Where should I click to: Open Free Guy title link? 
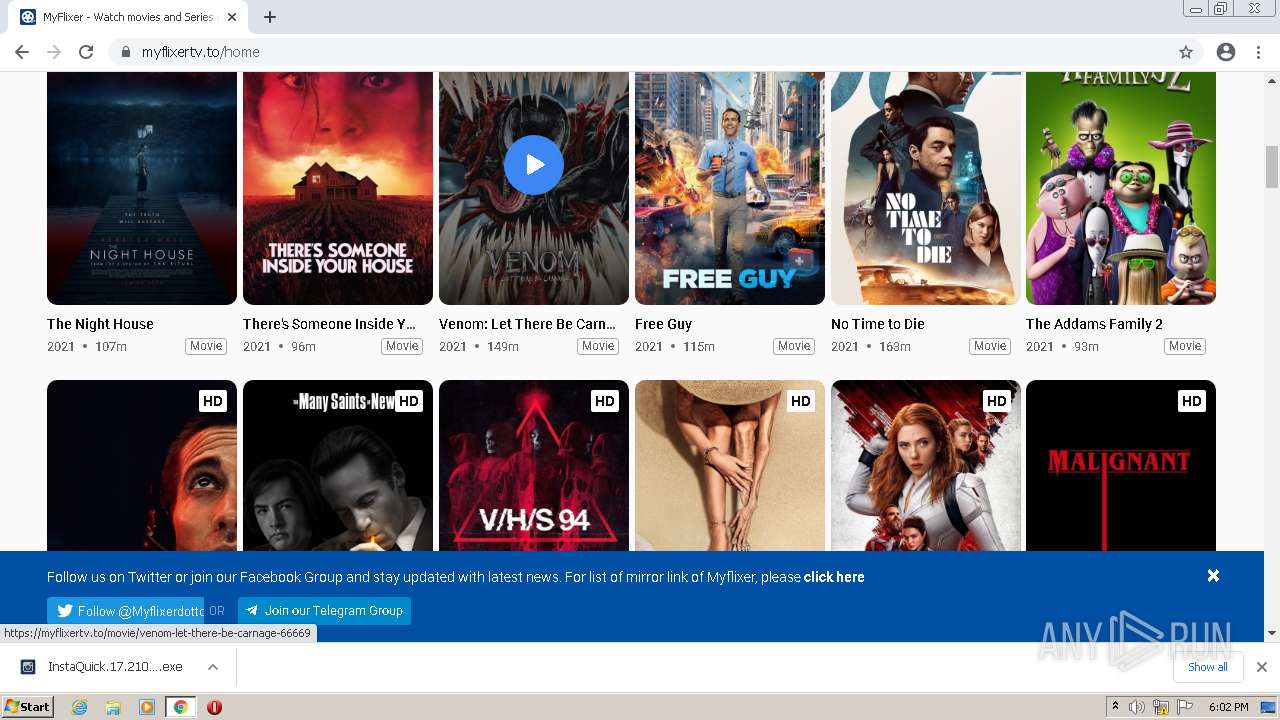coord(663,324)
